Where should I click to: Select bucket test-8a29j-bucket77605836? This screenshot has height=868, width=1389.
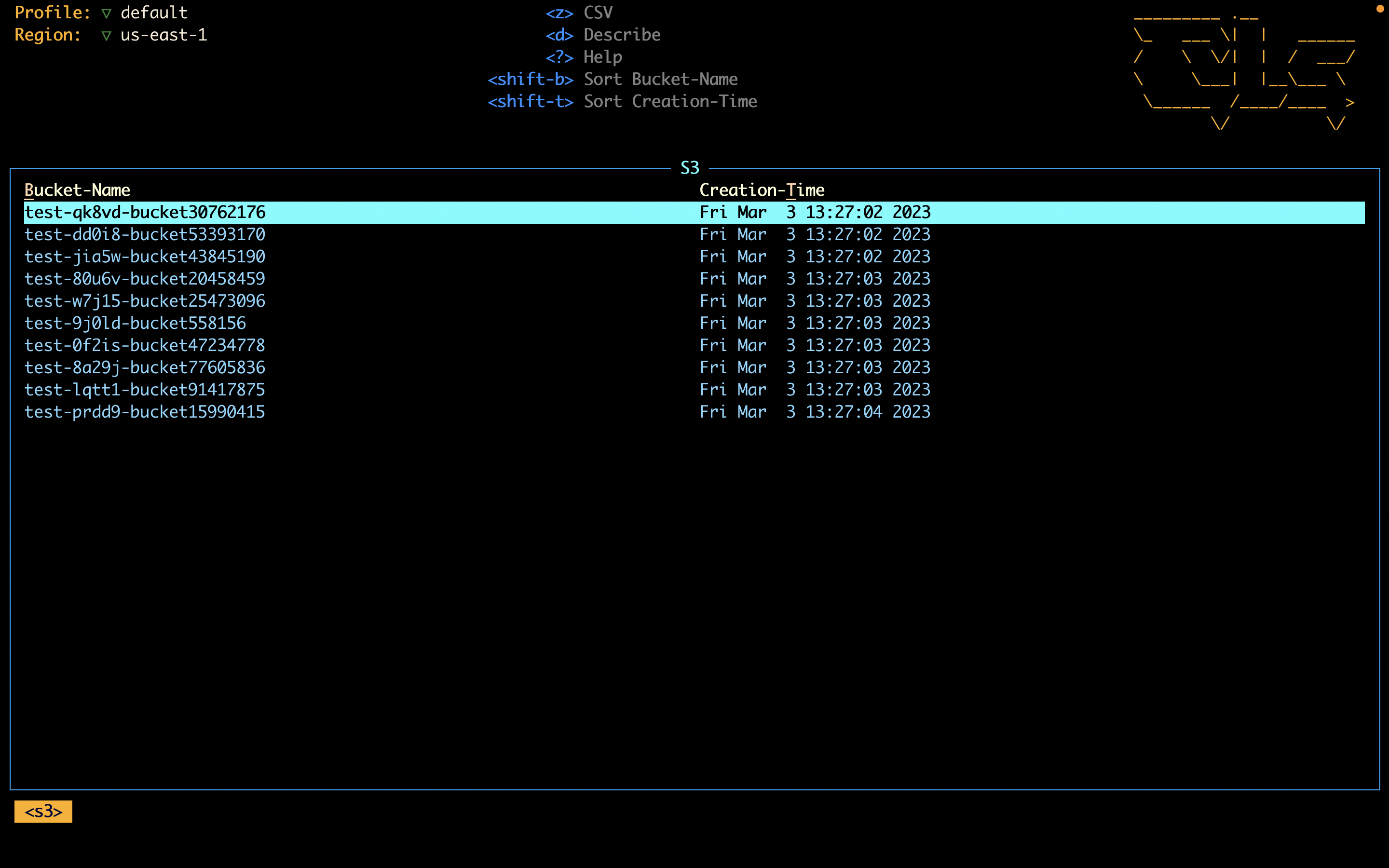click(145, 367)
